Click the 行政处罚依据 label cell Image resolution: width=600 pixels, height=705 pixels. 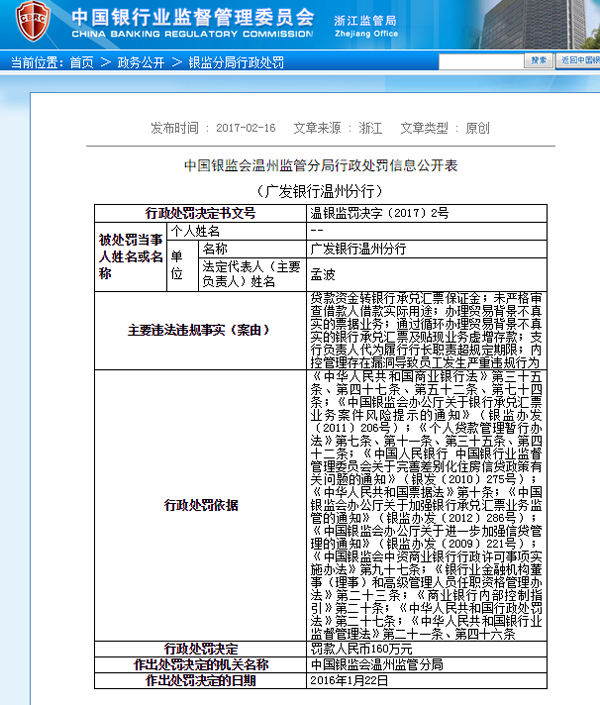tap(200, 505)
